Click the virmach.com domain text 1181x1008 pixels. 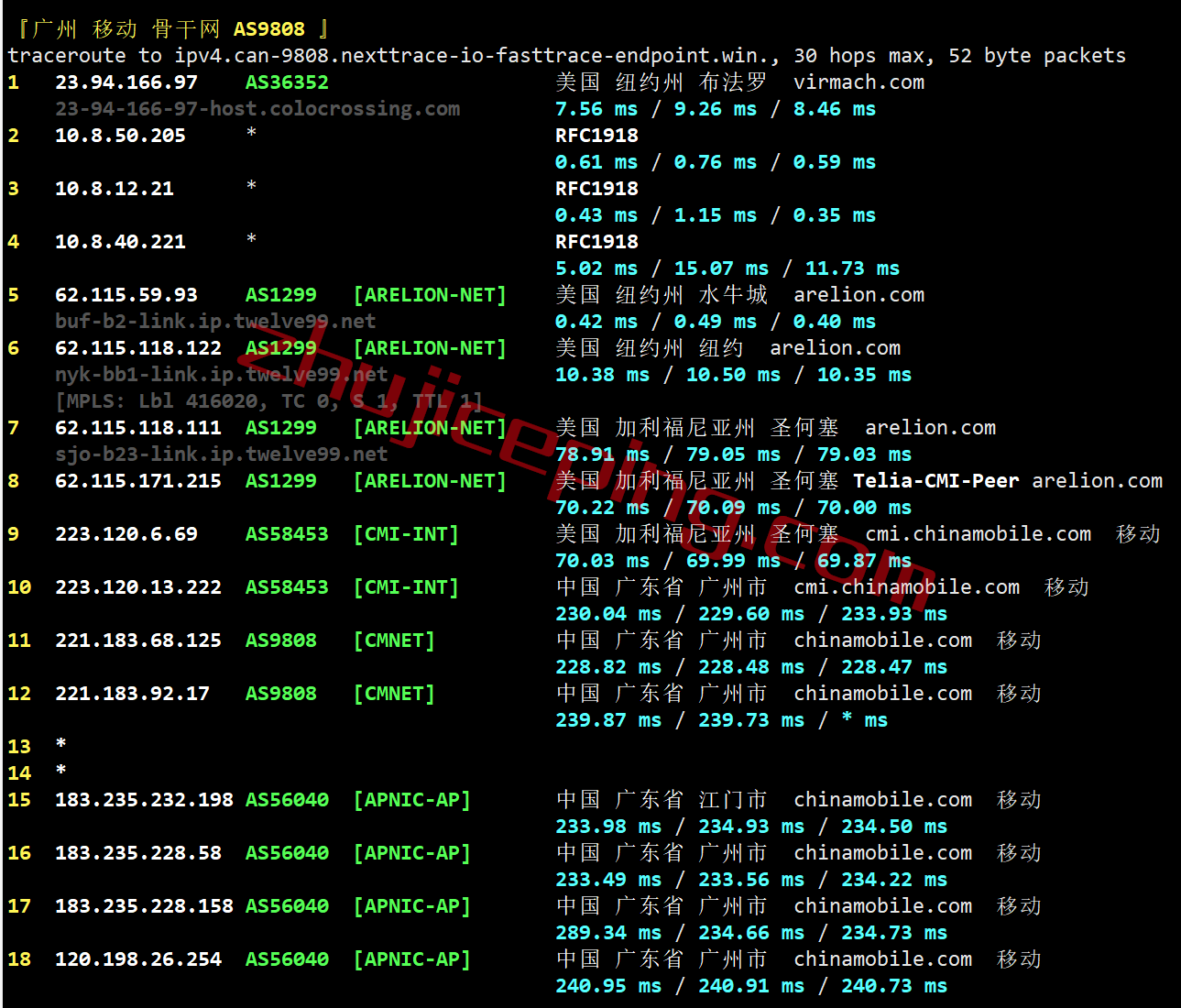click(x=858, y=82)
